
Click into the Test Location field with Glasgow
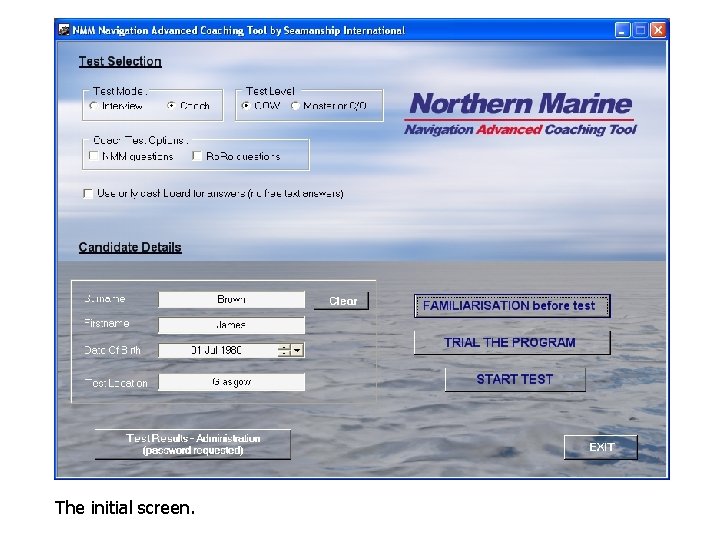[x=231, y=382]
